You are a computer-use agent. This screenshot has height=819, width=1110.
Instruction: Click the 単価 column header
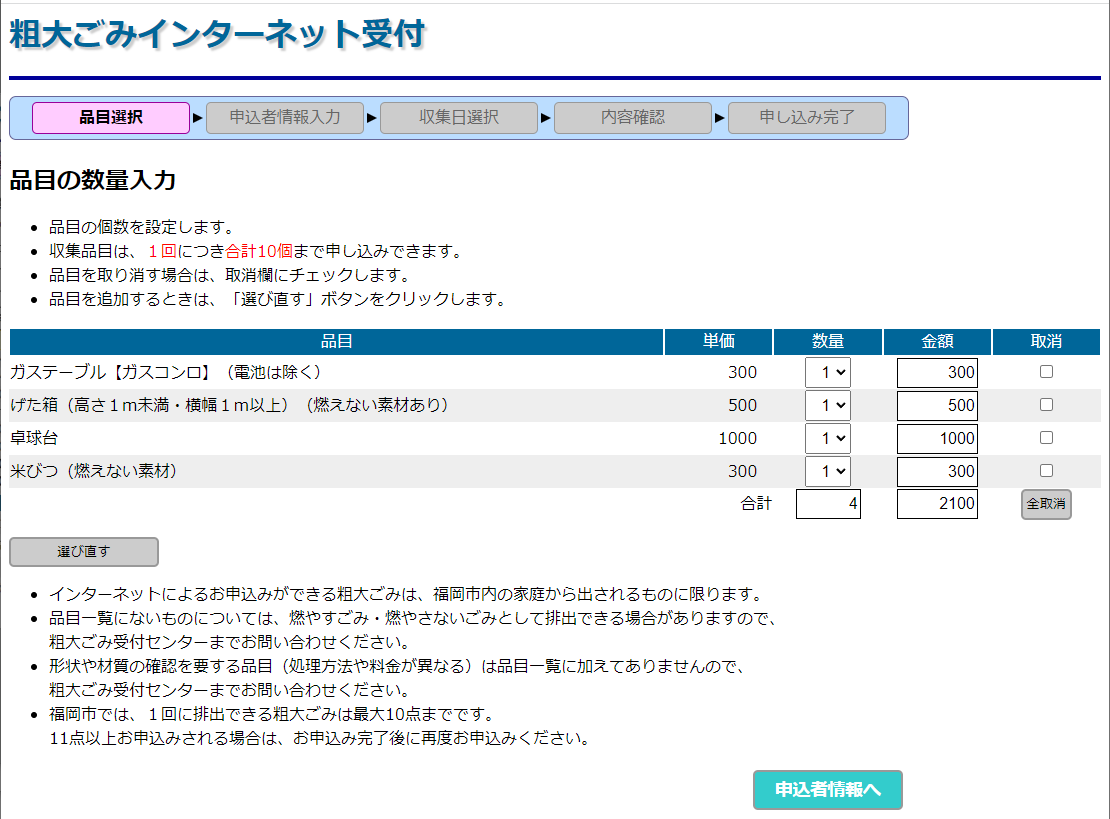click(719, 341)
